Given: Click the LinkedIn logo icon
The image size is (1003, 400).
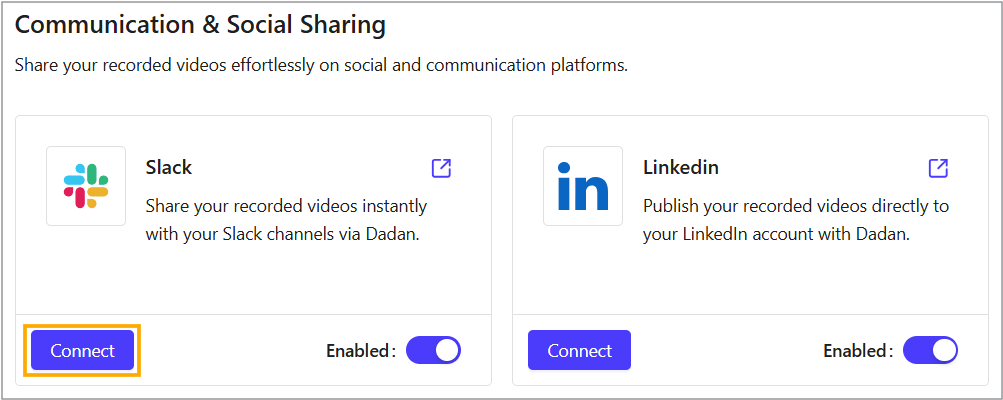Looking at the screenshot, I should pos(583,186).
